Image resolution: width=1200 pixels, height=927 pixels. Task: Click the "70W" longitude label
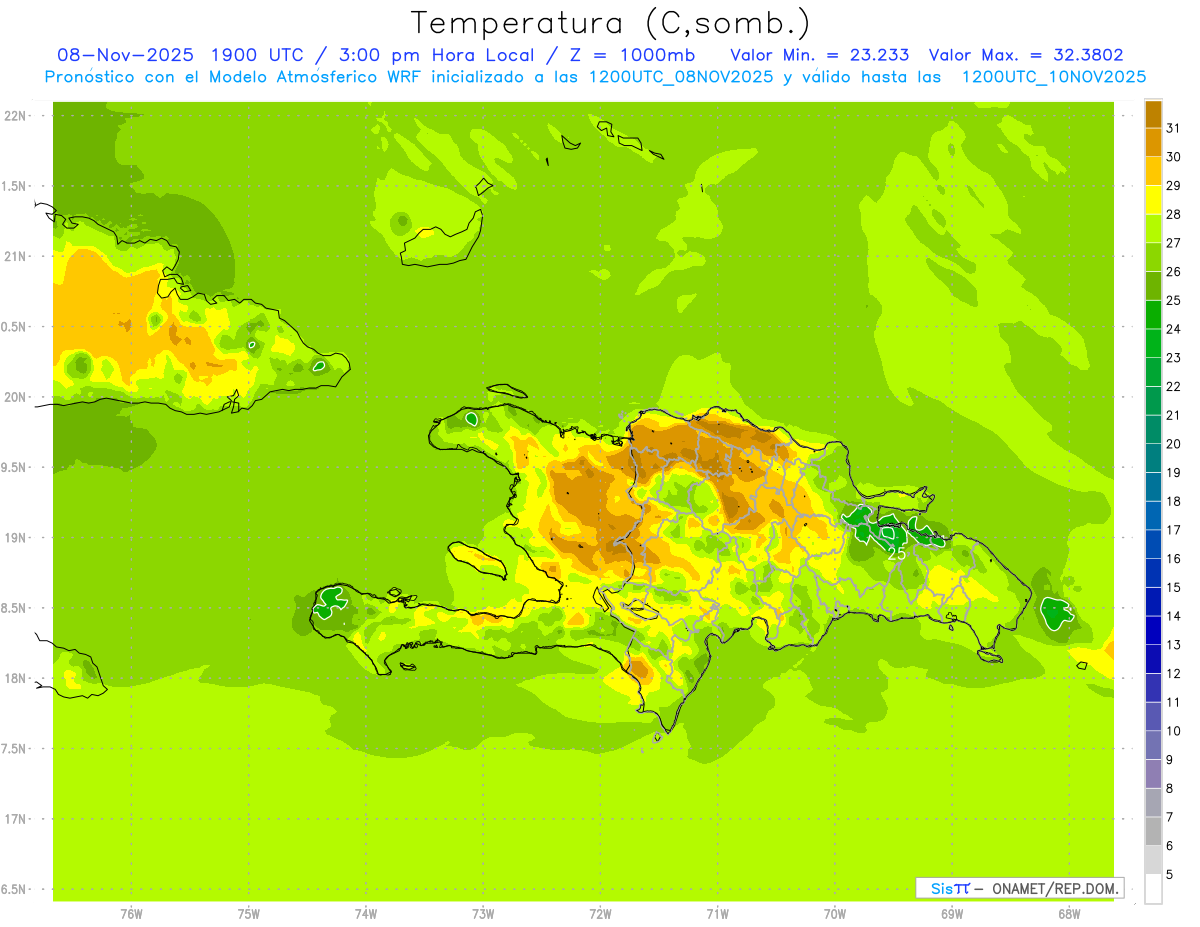coord(834,913)
